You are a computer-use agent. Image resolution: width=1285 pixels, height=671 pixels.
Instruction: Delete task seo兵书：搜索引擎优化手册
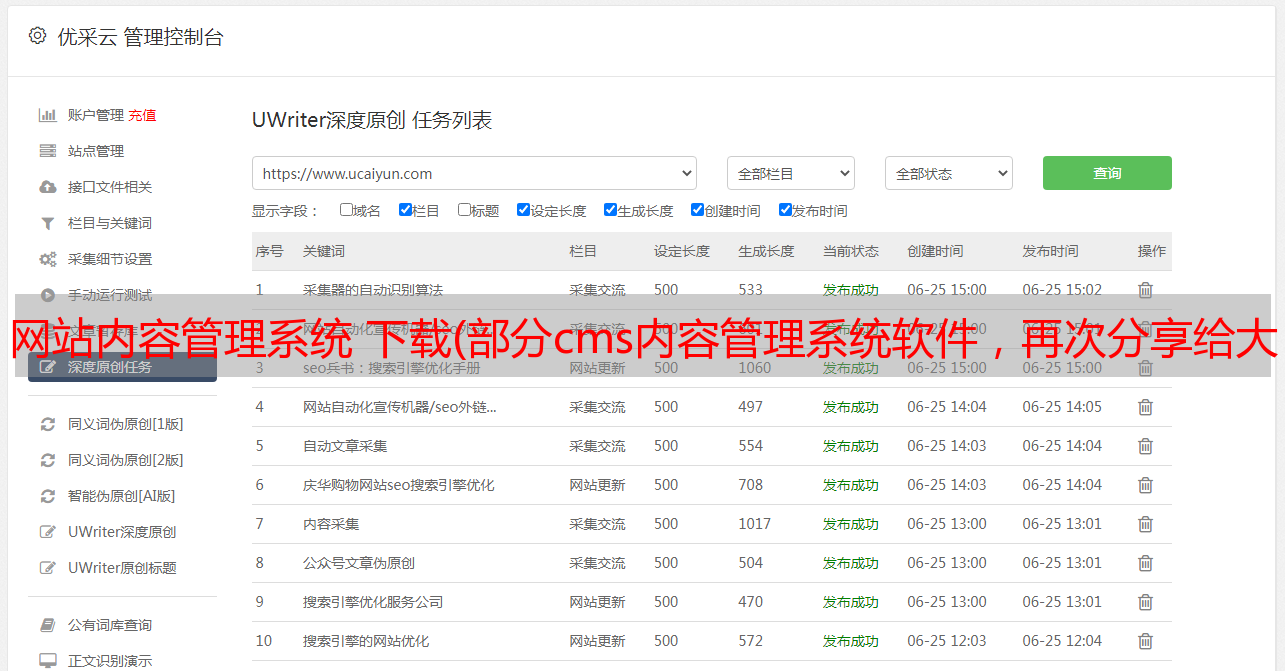[1145, 368]
